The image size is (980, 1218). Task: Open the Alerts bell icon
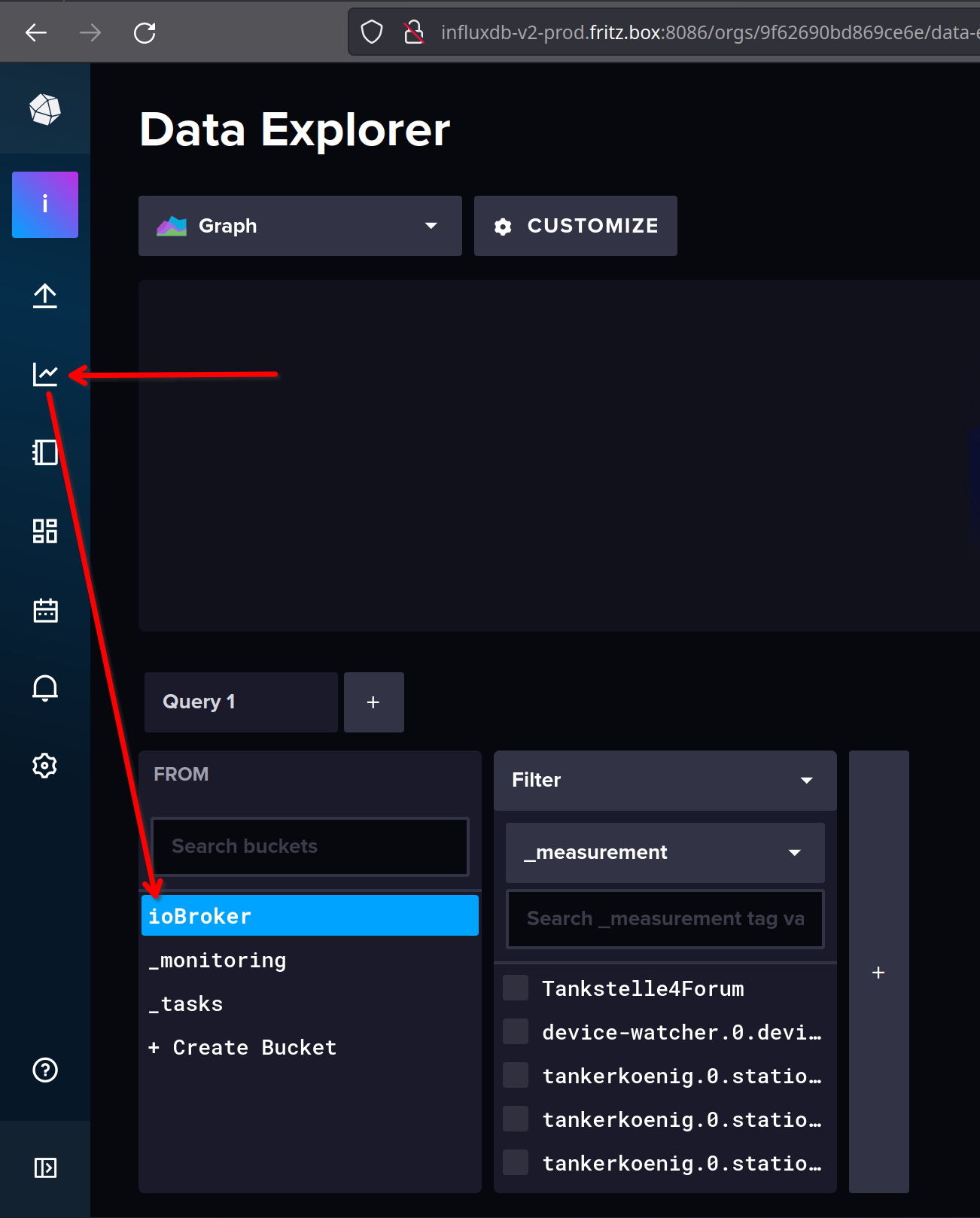tap(45, 688)
